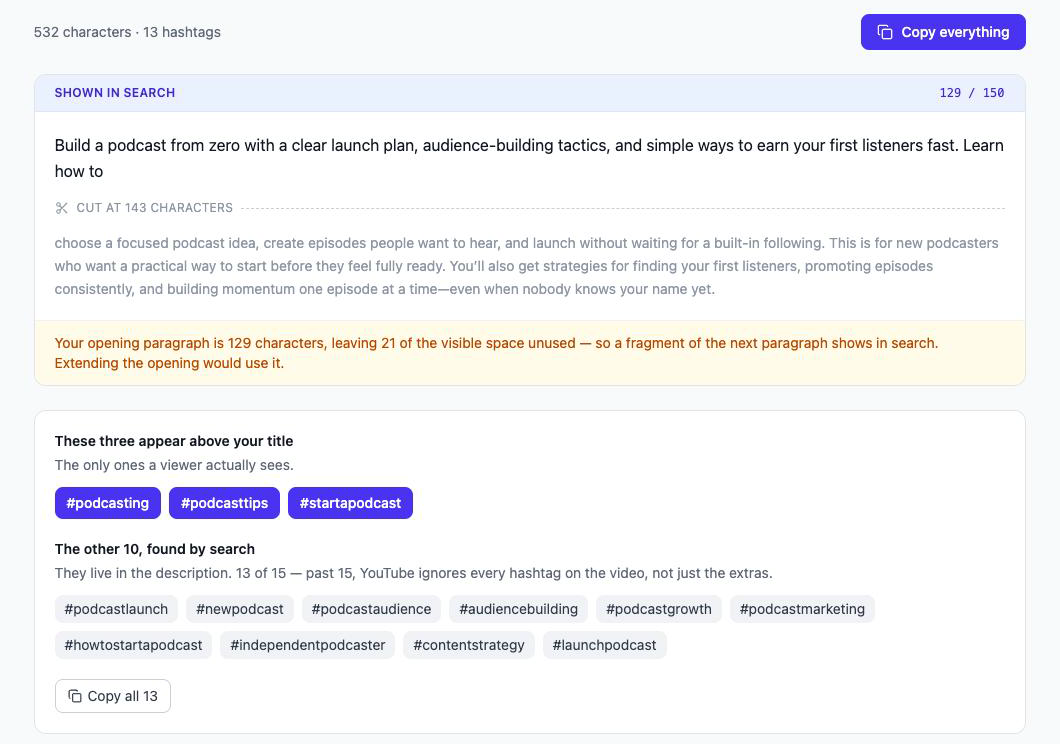Click the Copy all 13 button
This screenshot has width=1060, height=744.
click(x=113, y=696)
